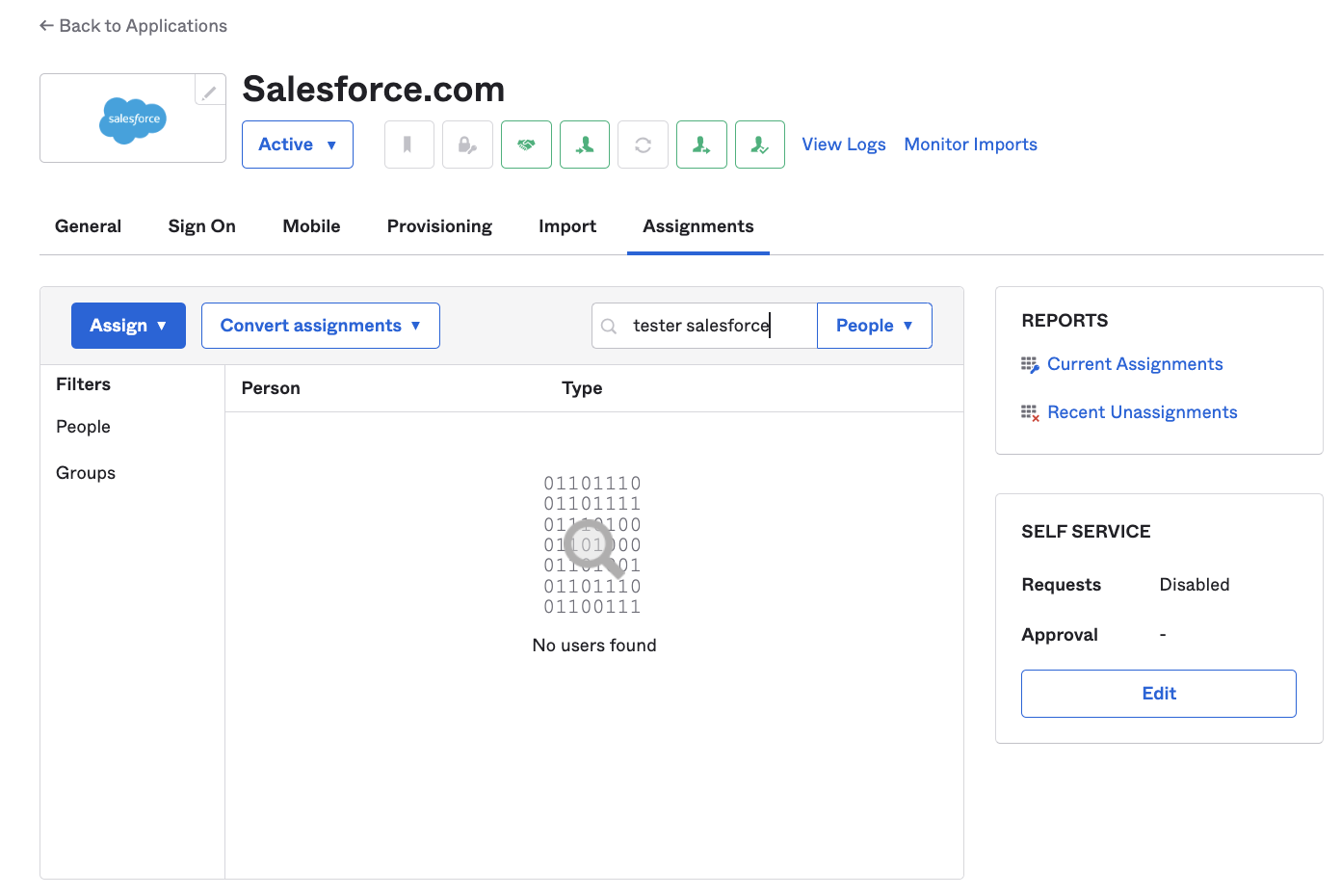
Task: Open the Current Assignments report
Action: point(1134,364)
